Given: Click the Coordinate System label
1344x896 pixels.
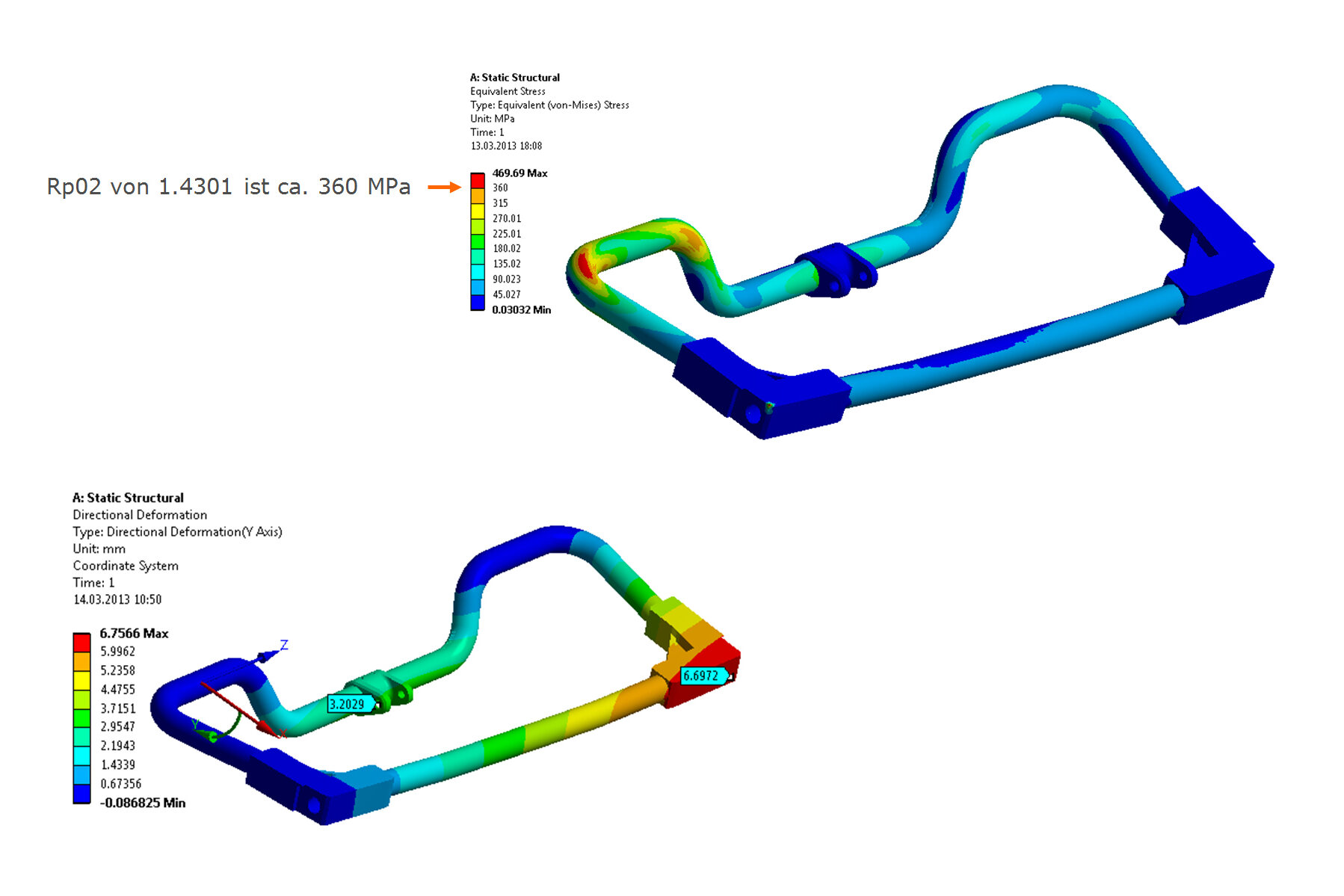Looking at the screenshot, I should pos(126,566).
